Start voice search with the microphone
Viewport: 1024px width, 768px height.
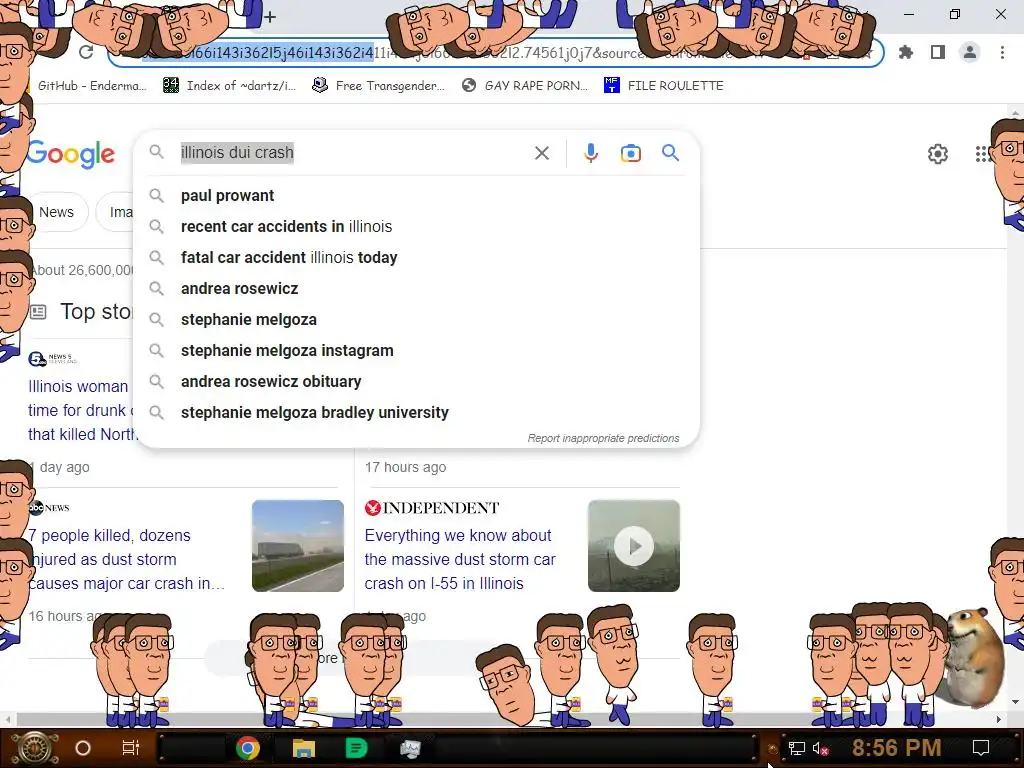point(590,153)
